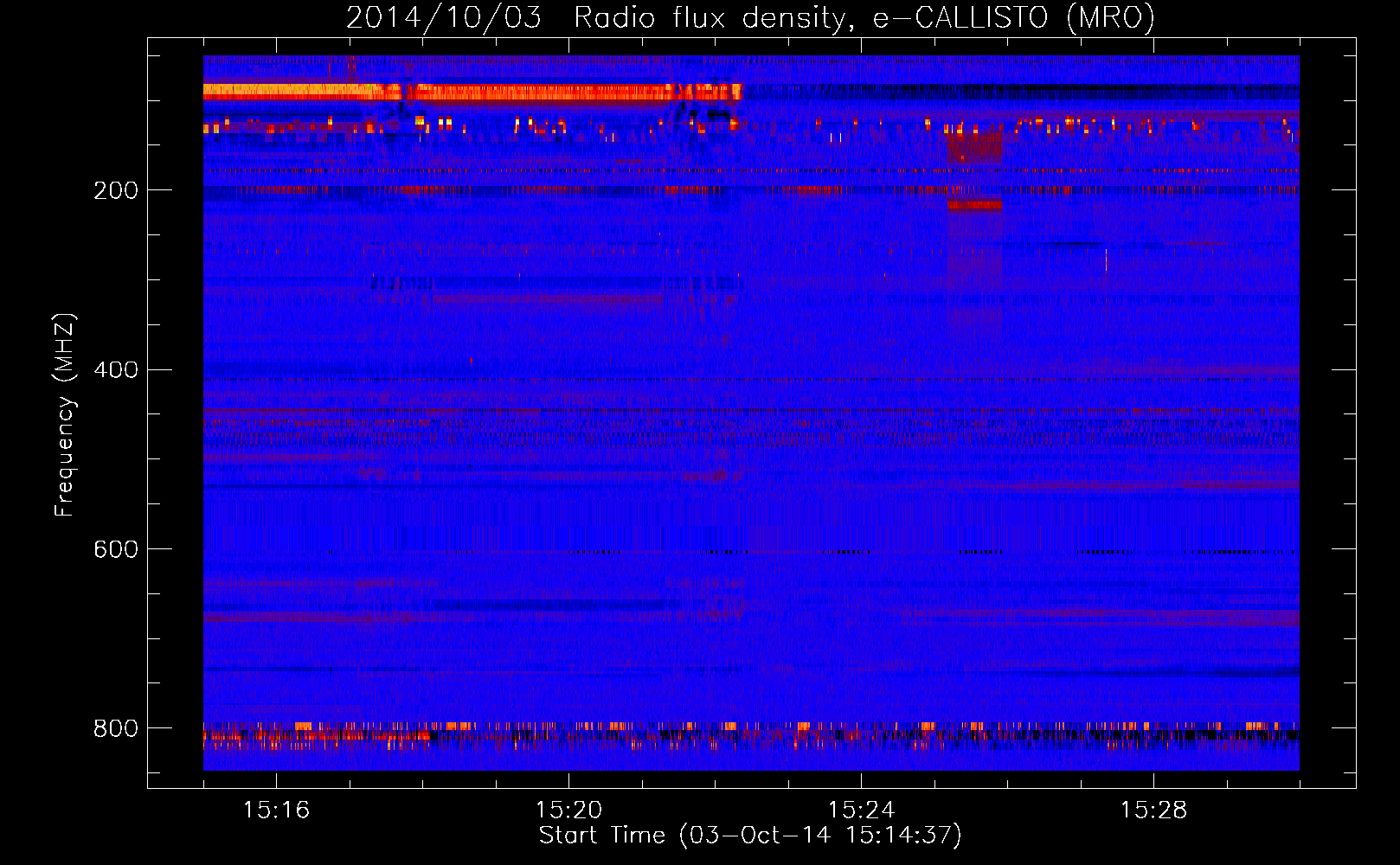1400x865 pixels.
Task: Click the 15:24 time tick label
Action: (861, 810)
